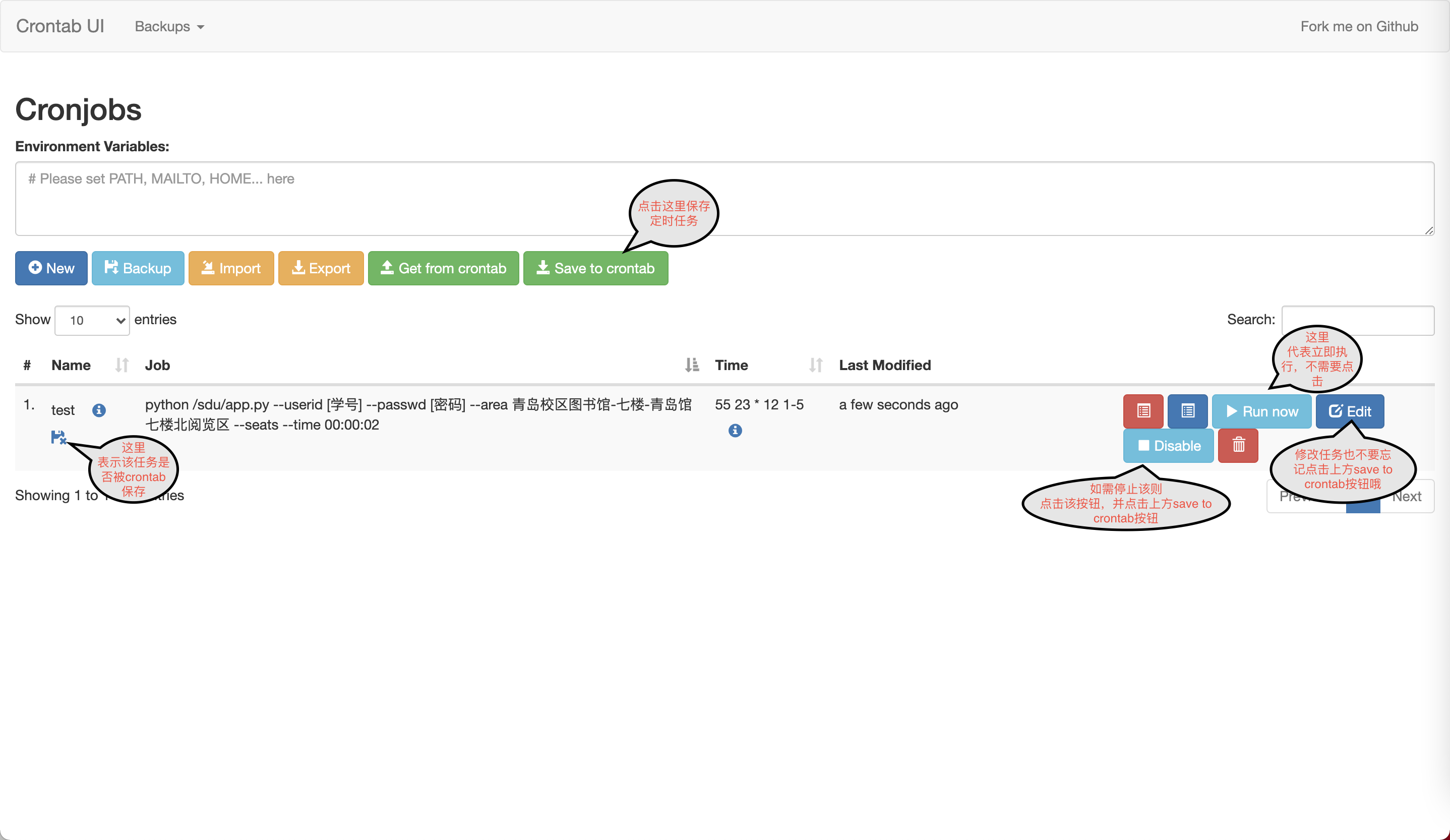This screenshot has width=1450, height=840.
Task: Disable the test cronjob
Action: point(1168,445)
